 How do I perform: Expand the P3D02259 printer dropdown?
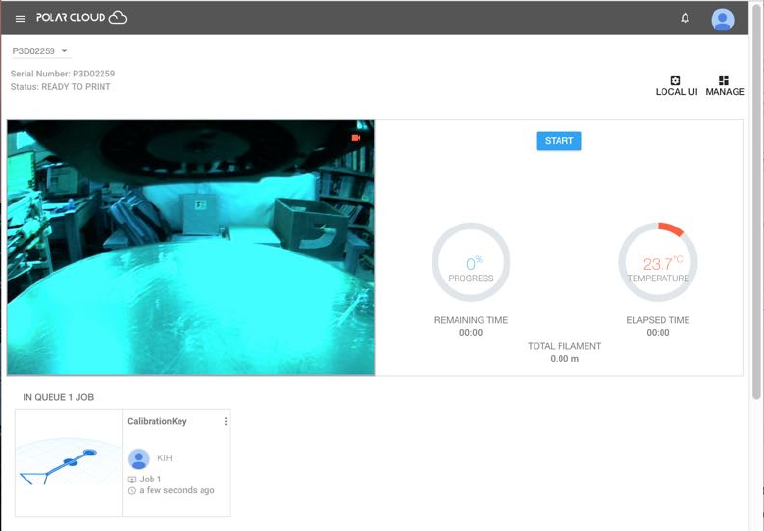tap(40, 51)
